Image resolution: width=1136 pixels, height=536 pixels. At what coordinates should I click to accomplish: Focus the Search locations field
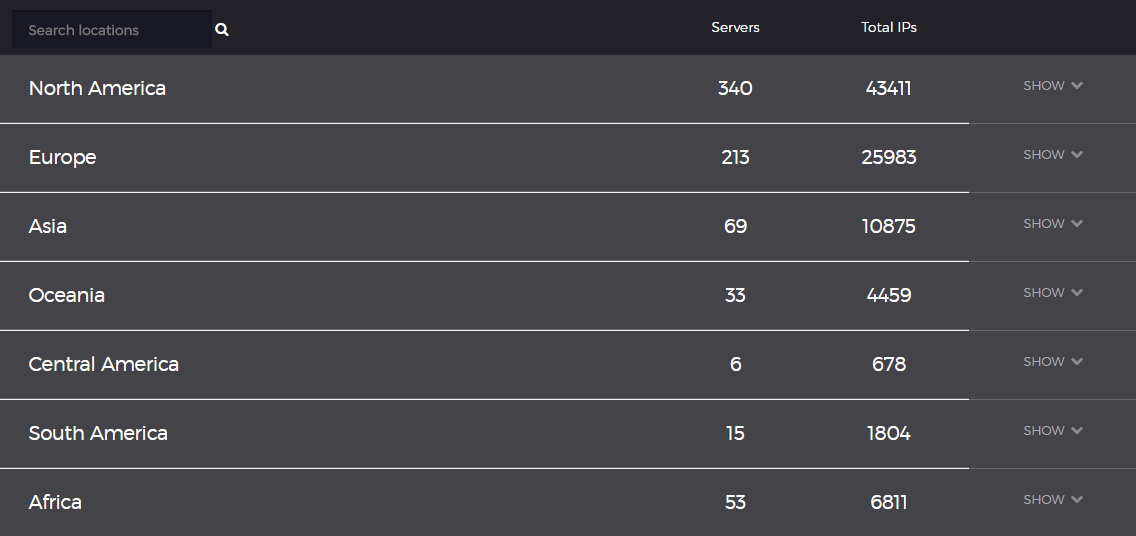pos(112,30)
